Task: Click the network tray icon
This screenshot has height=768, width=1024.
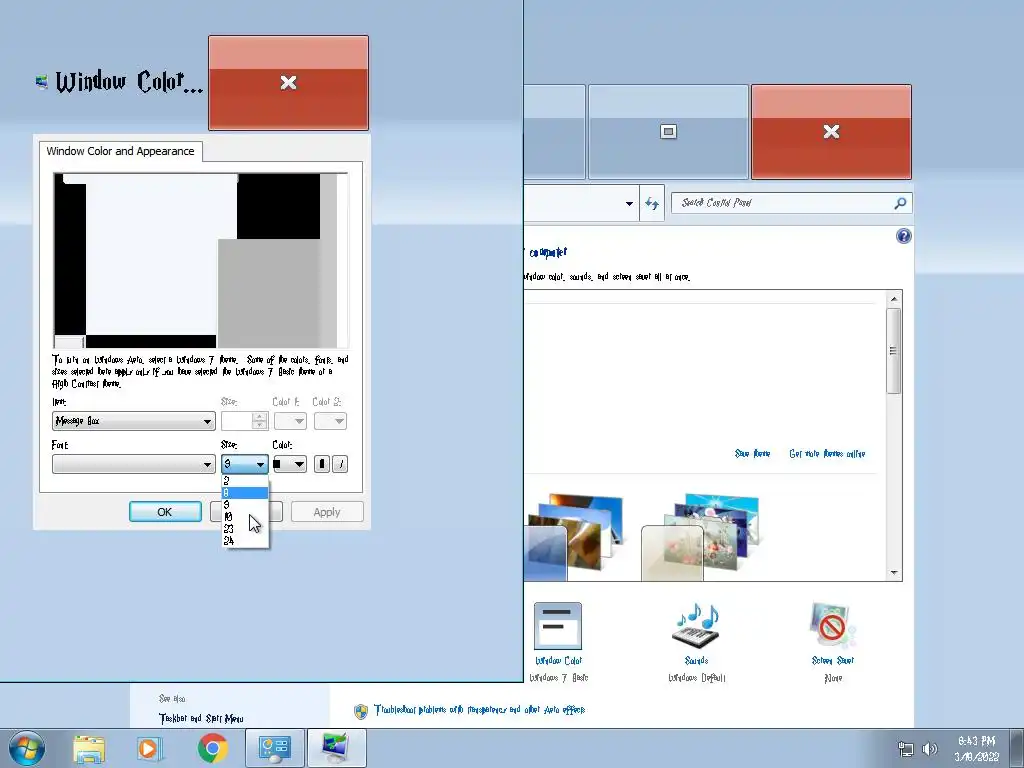Action: [905, 749]
